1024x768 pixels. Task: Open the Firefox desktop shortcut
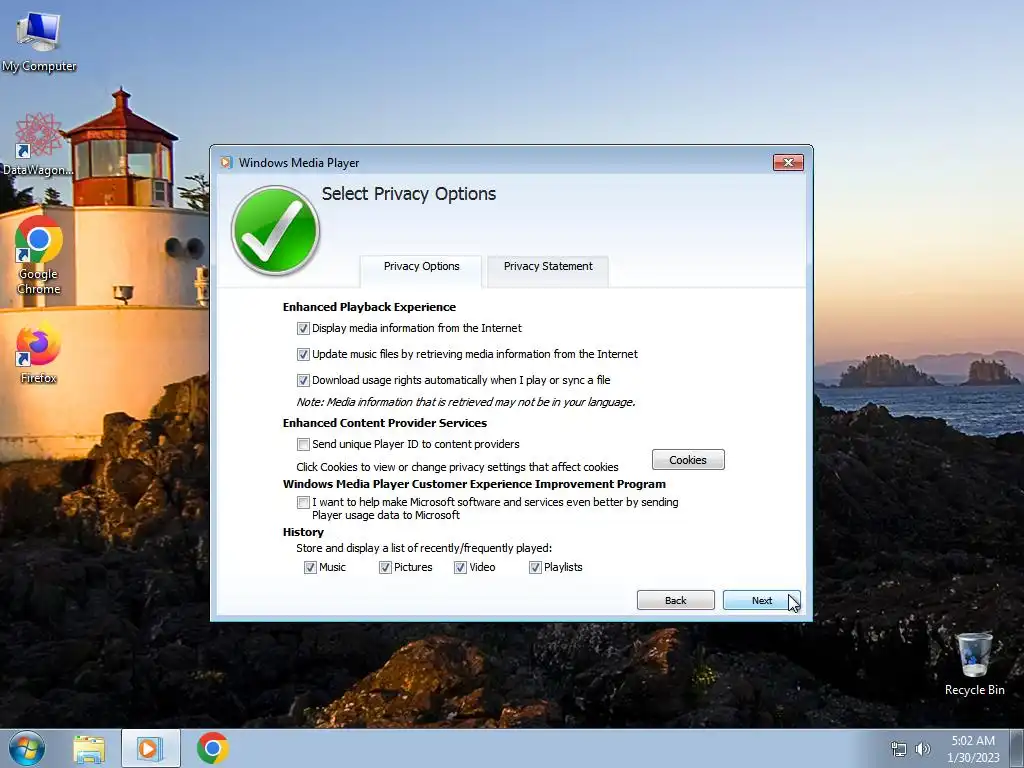pyautogui.click(x=39, y=353)
